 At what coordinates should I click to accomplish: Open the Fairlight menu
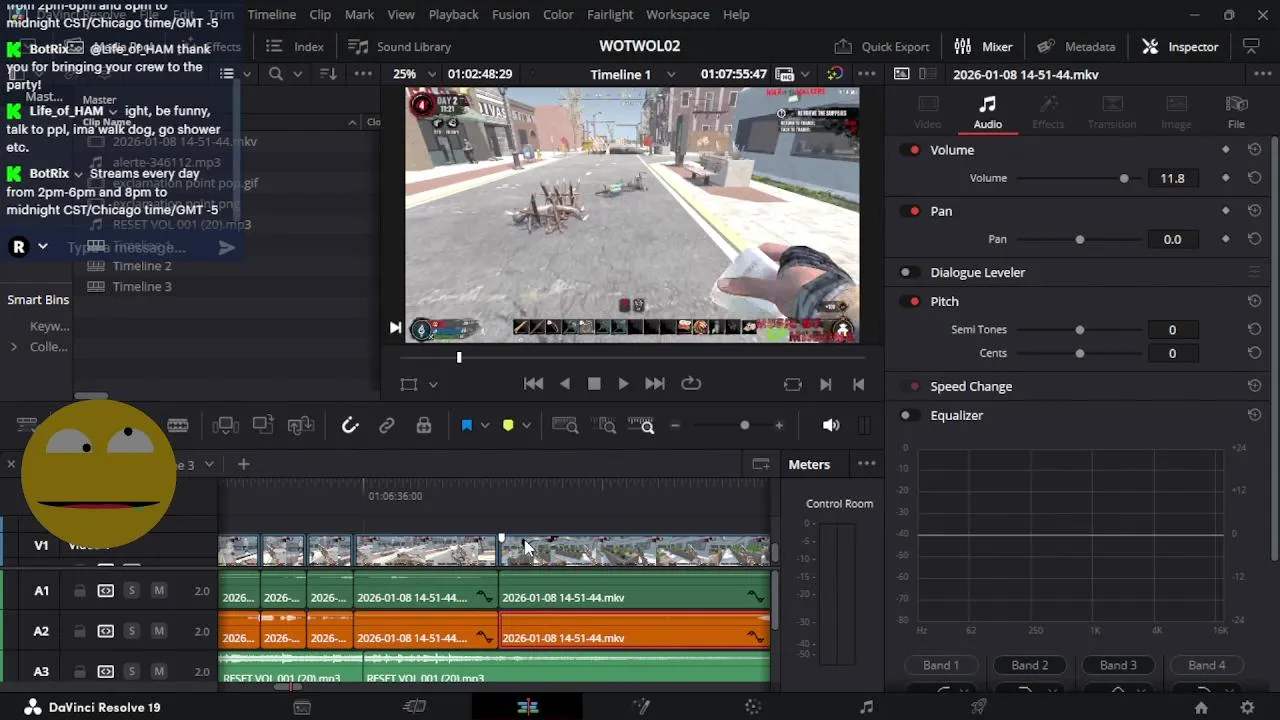click(x=610, y=14)
